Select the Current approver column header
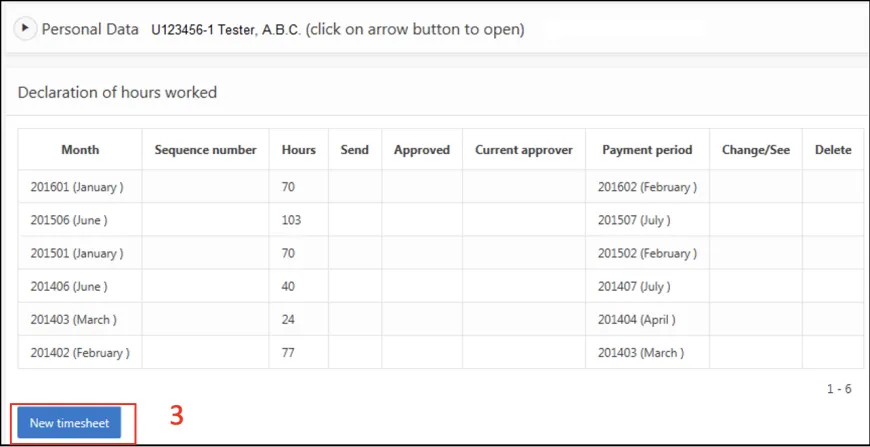Screen dimensions: 870x447 point(524,150)
